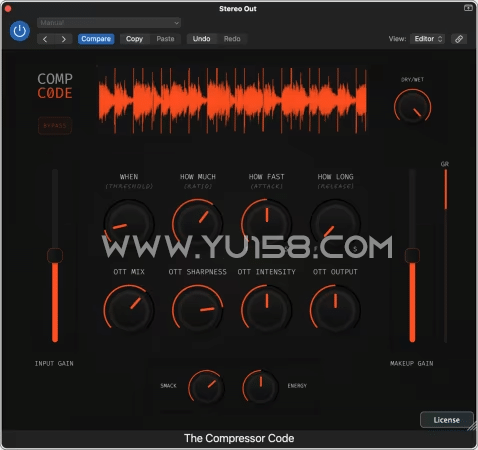Click the COMP CODE logo
Viewport: 478px width, 450px height.
55,86
